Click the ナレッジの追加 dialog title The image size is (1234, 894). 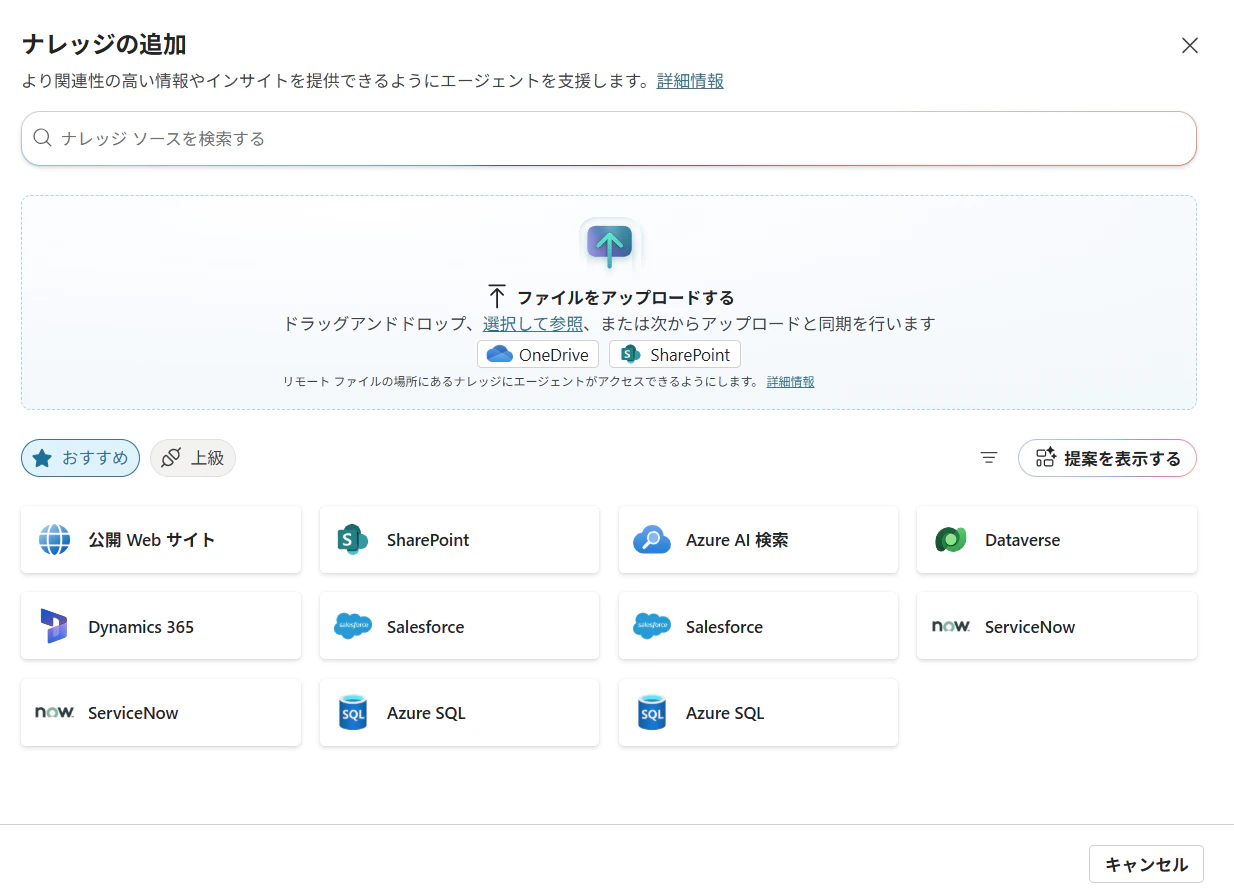[104, 44]
